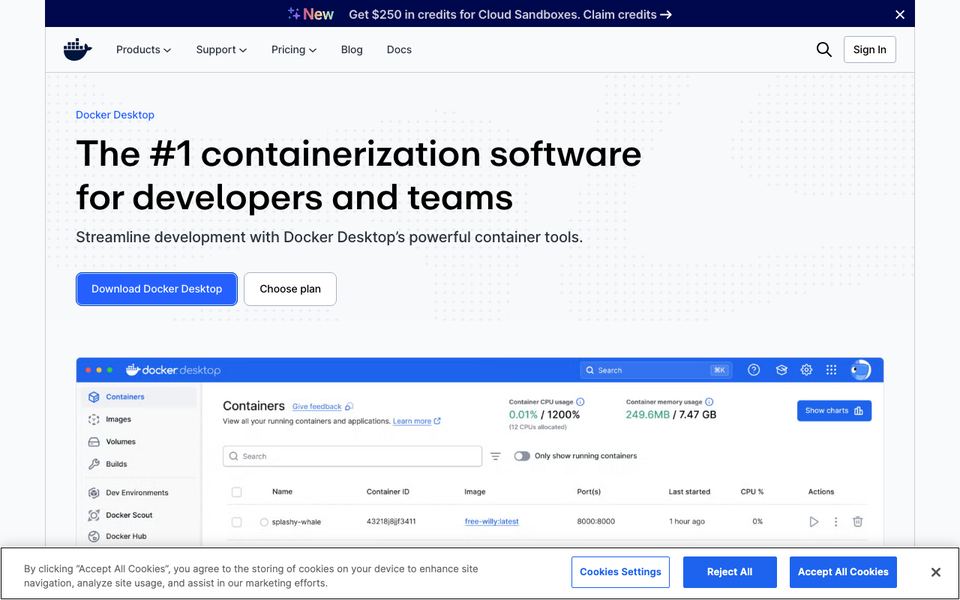This screenshot has height=600, width=960.
Task: Start the splashy-whale container
Action: point(814,522)
